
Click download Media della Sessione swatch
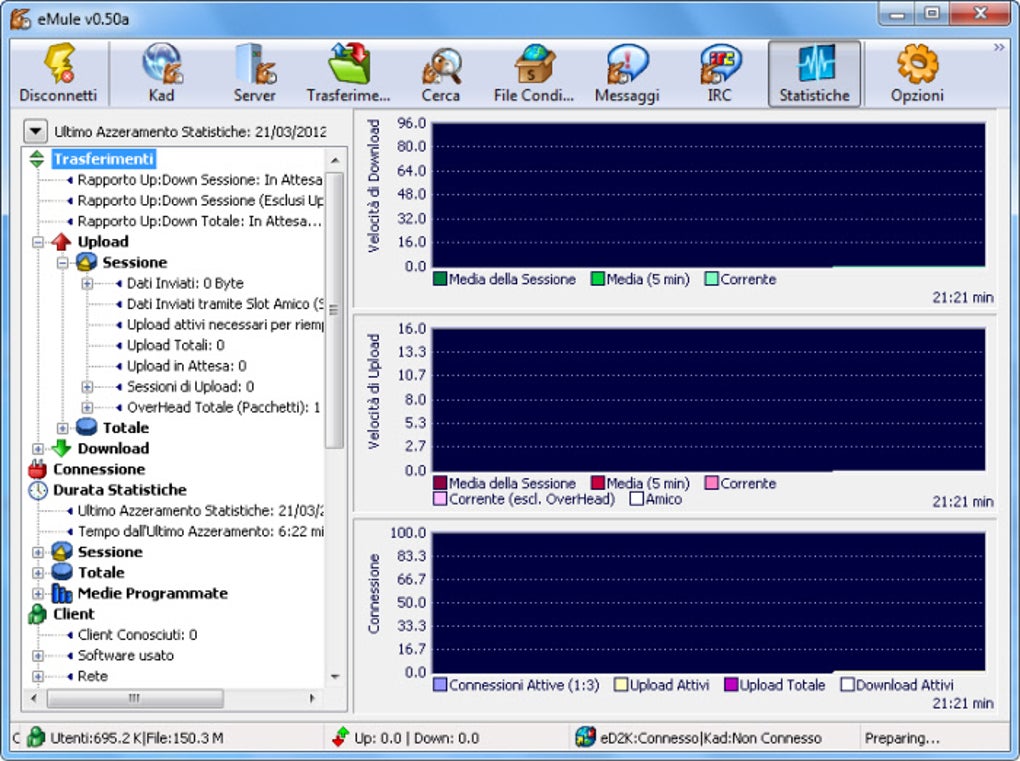tap(440, 279)
